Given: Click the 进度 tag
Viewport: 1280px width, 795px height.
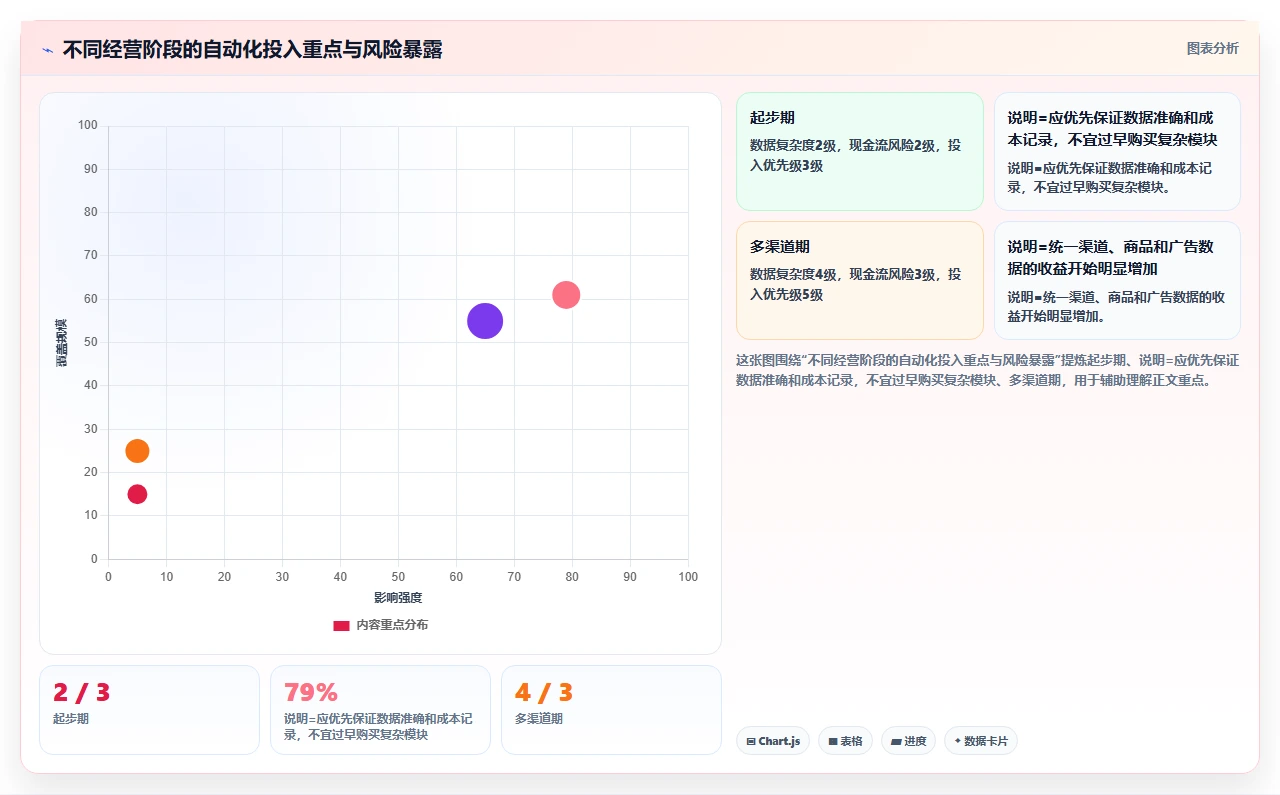Looking at the screenshot, I should click(908, 741).
